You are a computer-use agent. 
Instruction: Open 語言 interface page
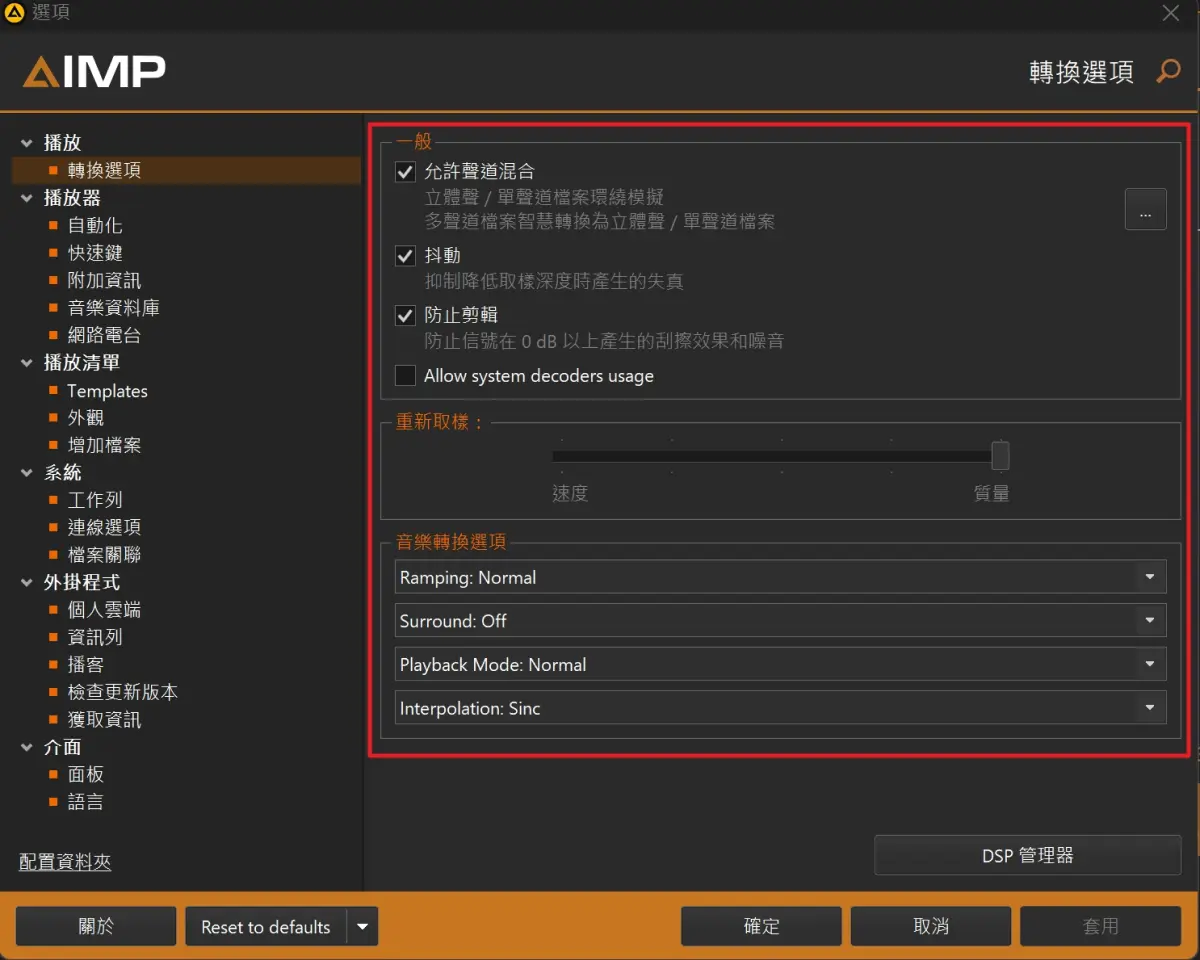click(x=85, y=802)
